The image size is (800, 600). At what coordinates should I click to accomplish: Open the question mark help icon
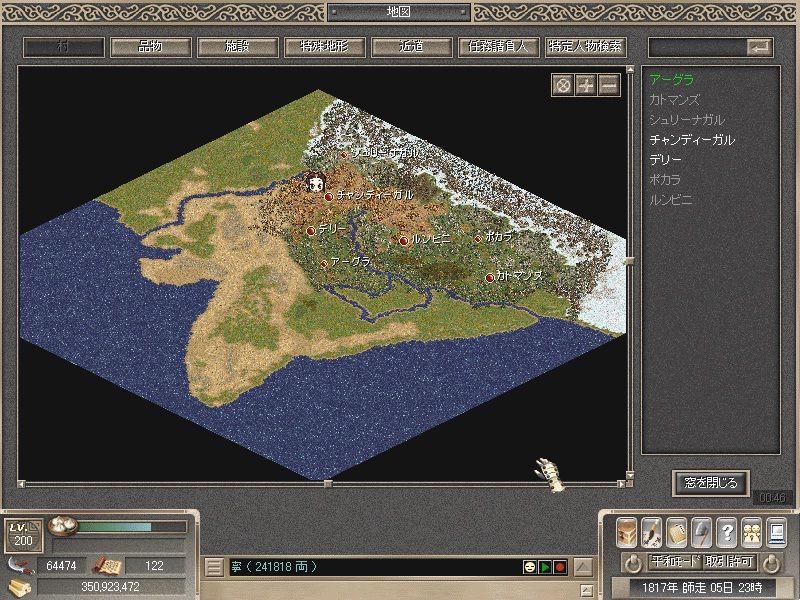point(727,532)
